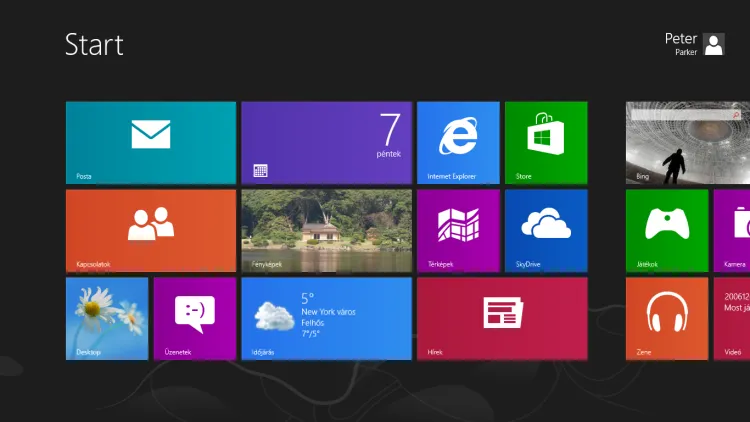Open the Zene music headphones tile
750x422 pixels.
tap(667, 318)
